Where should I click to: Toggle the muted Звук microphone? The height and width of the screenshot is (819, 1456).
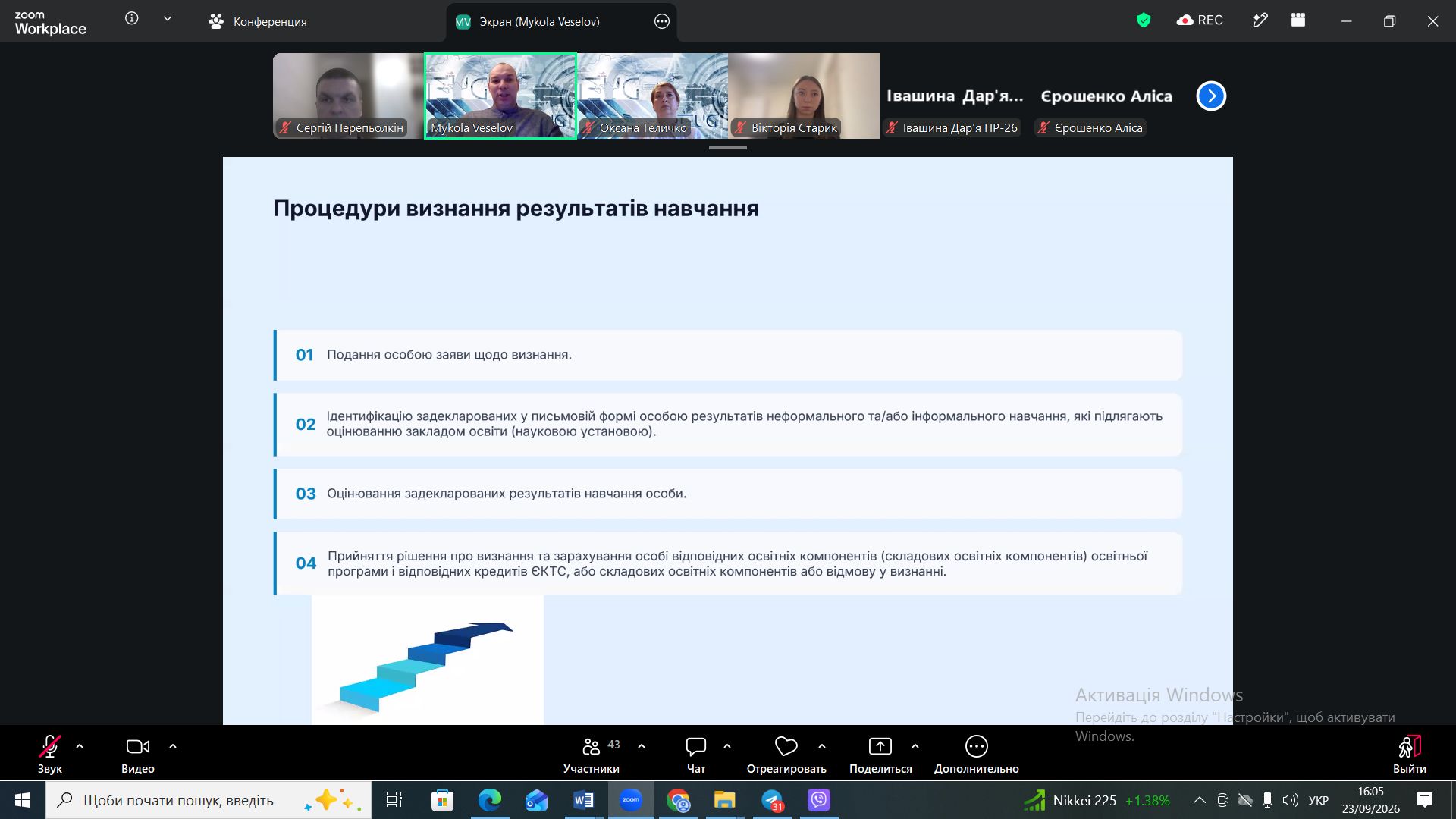[x=50, y=747]
